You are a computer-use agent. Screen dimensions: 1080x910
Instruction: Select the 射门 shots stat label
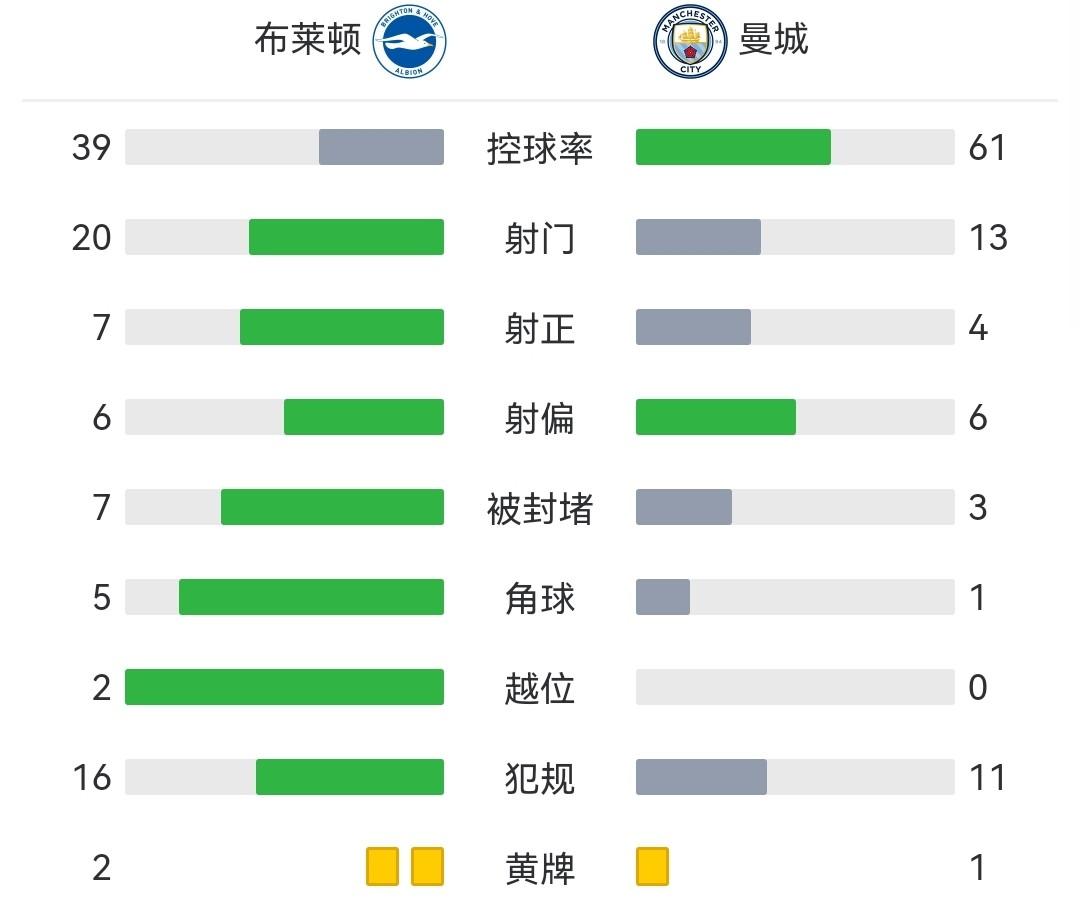[x=540, y=238]
